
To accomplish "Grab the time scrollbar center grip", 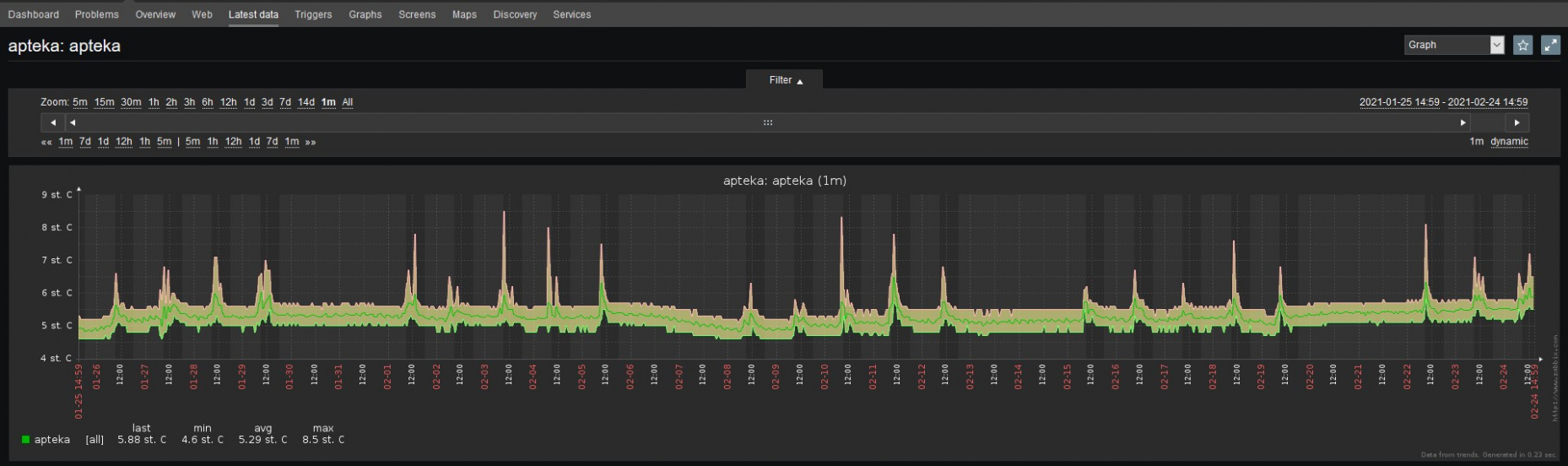I will tap(768, 122).
